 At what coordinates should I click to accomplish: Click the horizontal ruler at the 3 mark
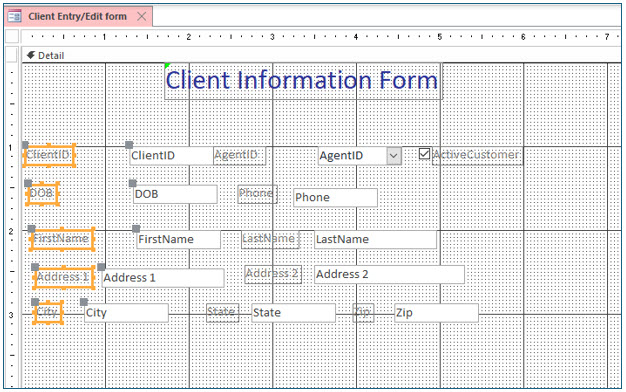272,37
